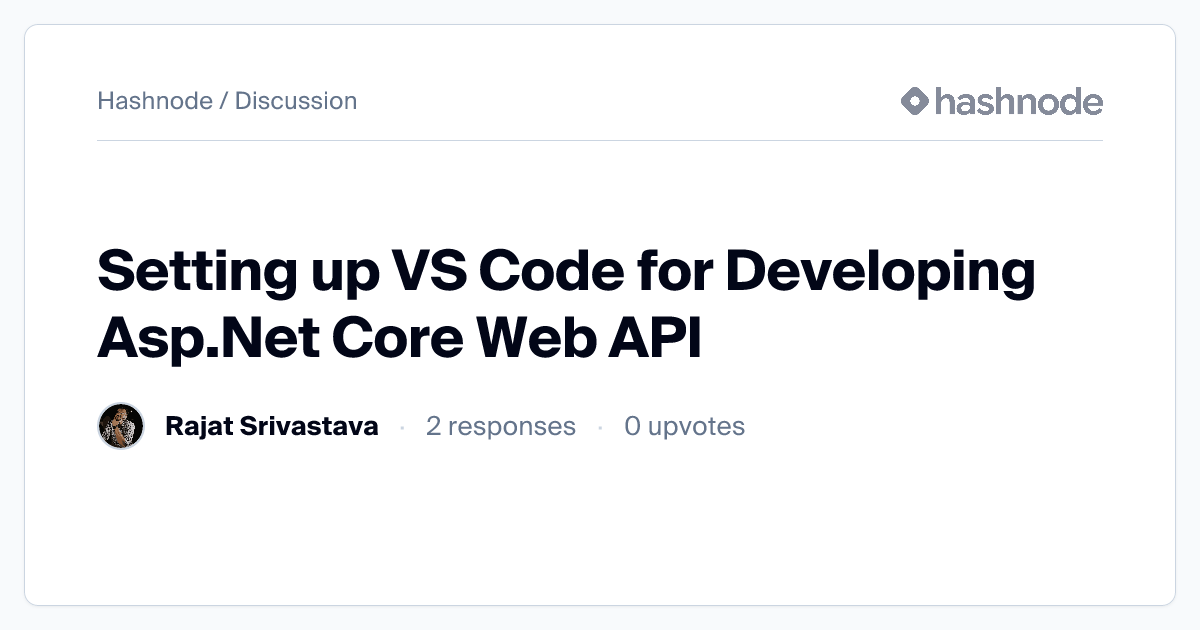Click the horizontal divider under the breadcrumb
The width and height of the screenshot is (1200, 630).
tap(600, 143)
